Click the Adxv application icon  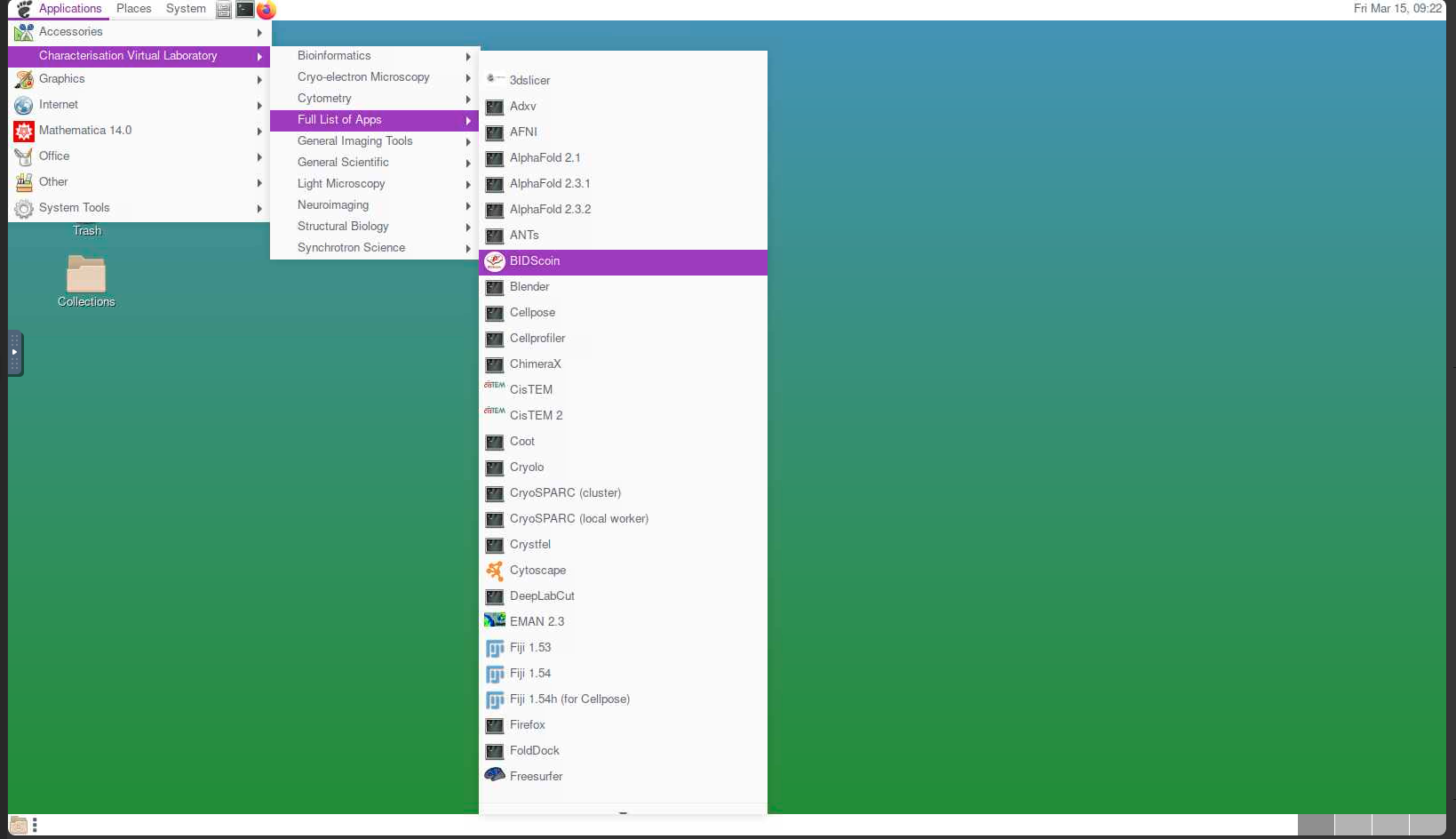[495, 107]
